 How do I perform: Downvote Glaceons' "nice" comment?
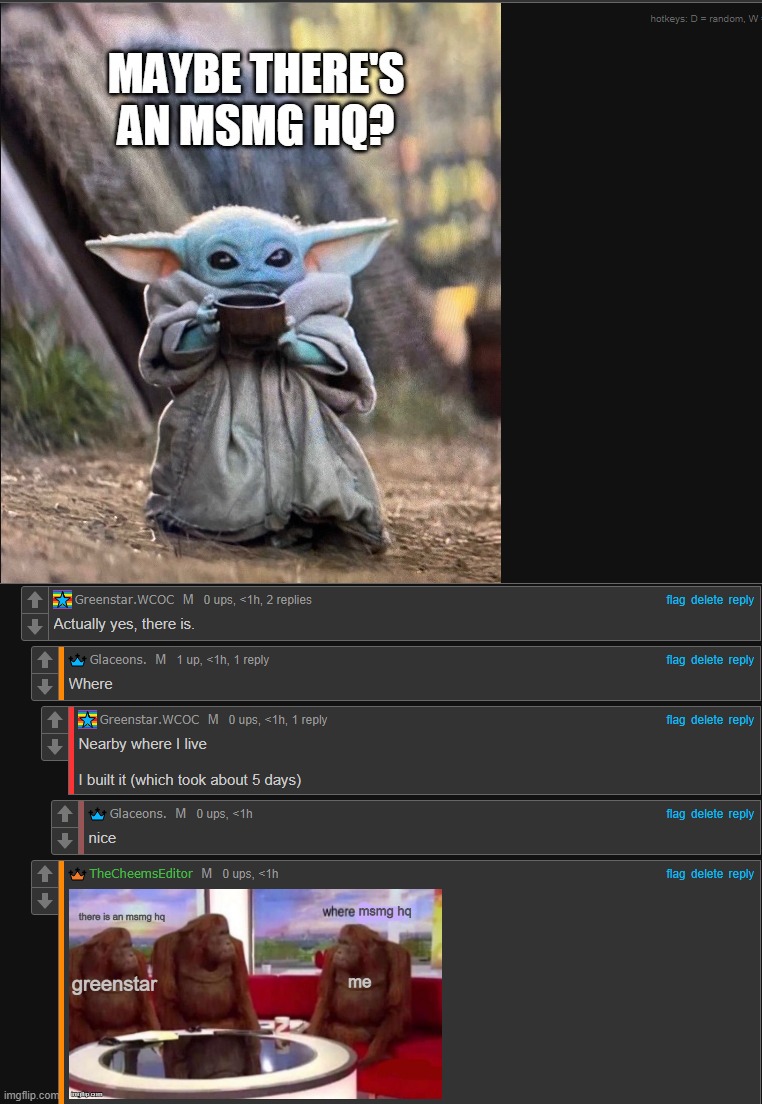pyautogui.click(x=64, y=839)
